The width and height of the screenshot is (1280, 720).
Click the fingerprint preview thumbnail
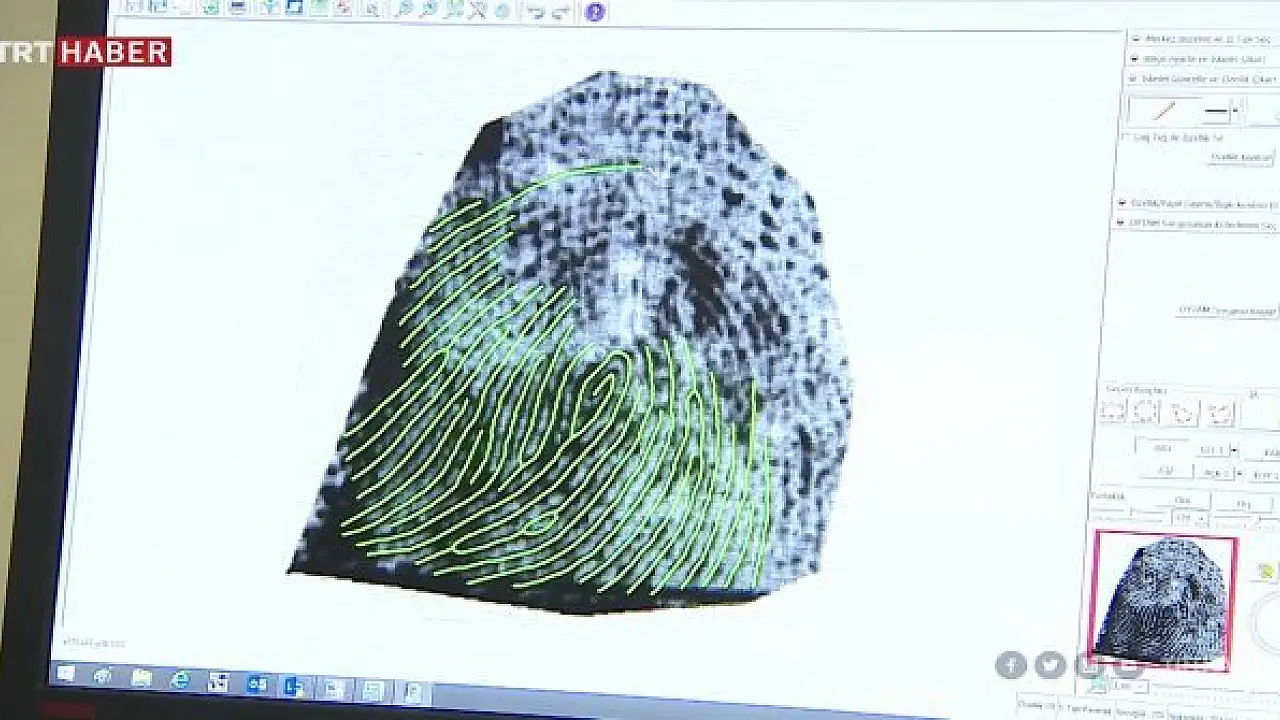coord(1163,601)
